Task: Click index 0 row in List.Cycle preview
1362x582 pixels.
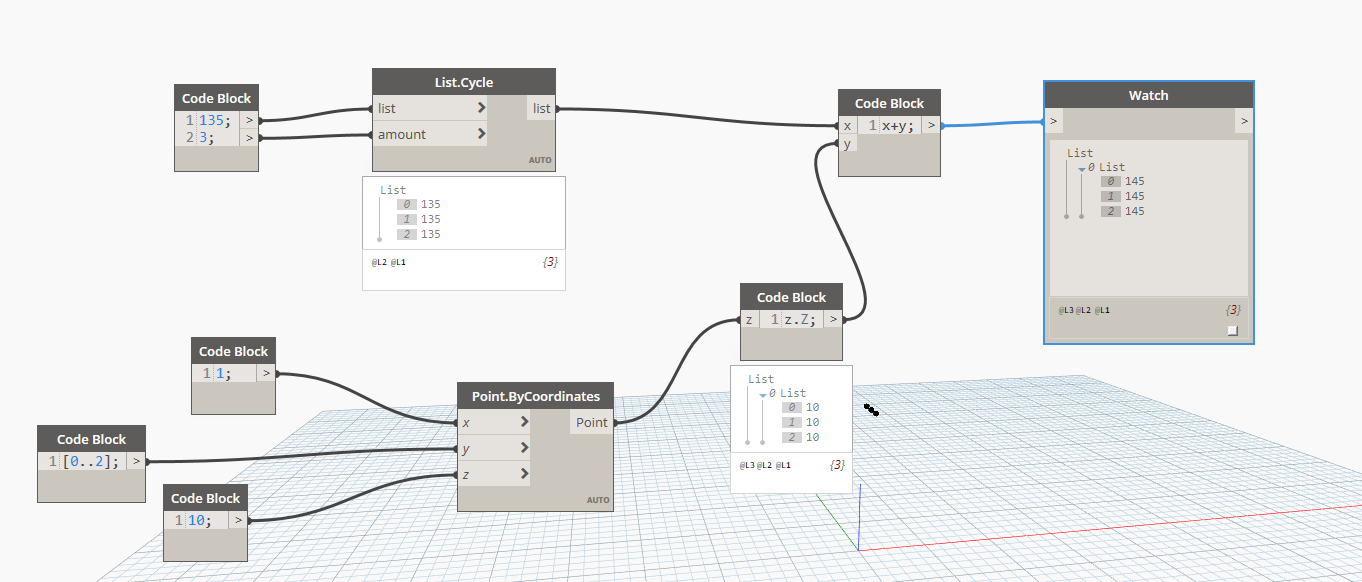Action: tap(419, 204)
